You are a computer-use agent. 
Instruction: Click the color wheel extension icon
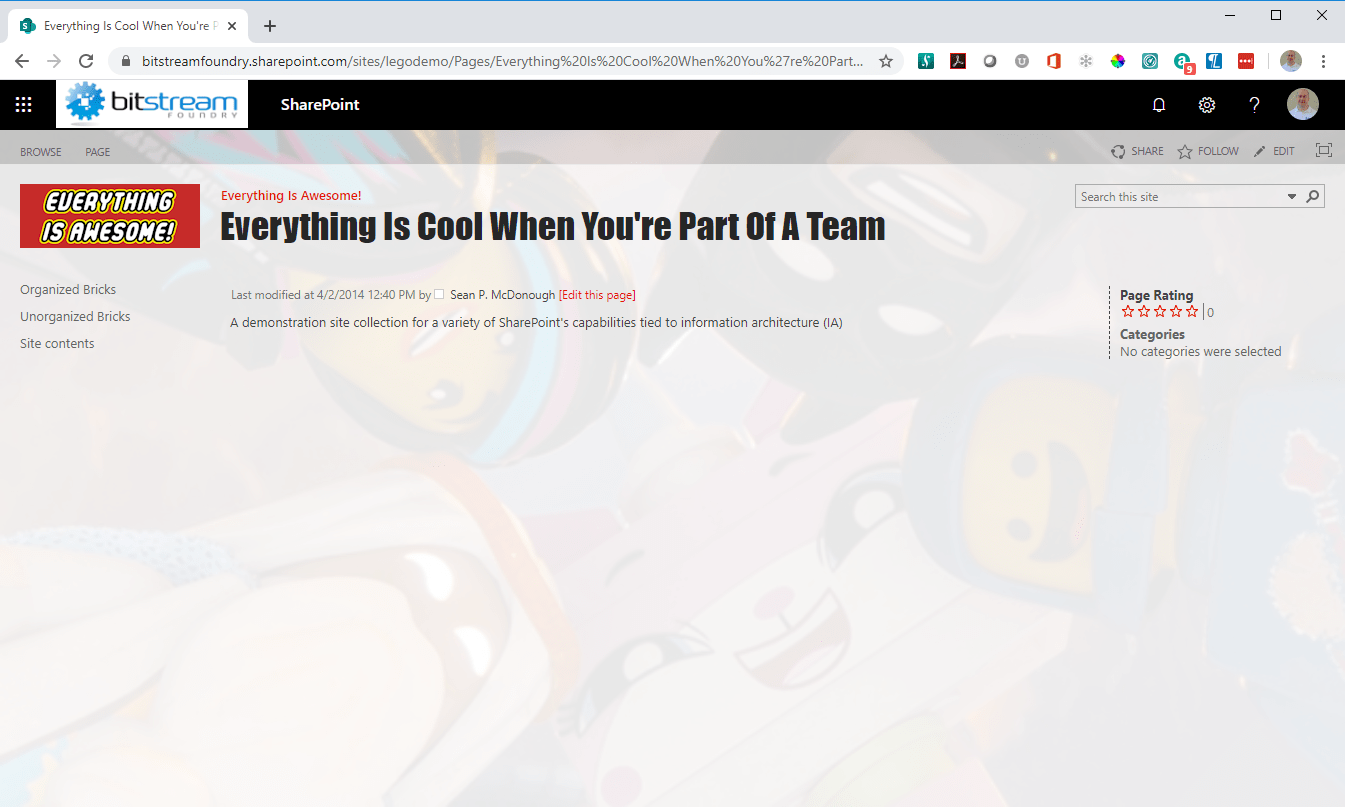click(1118, 61)
